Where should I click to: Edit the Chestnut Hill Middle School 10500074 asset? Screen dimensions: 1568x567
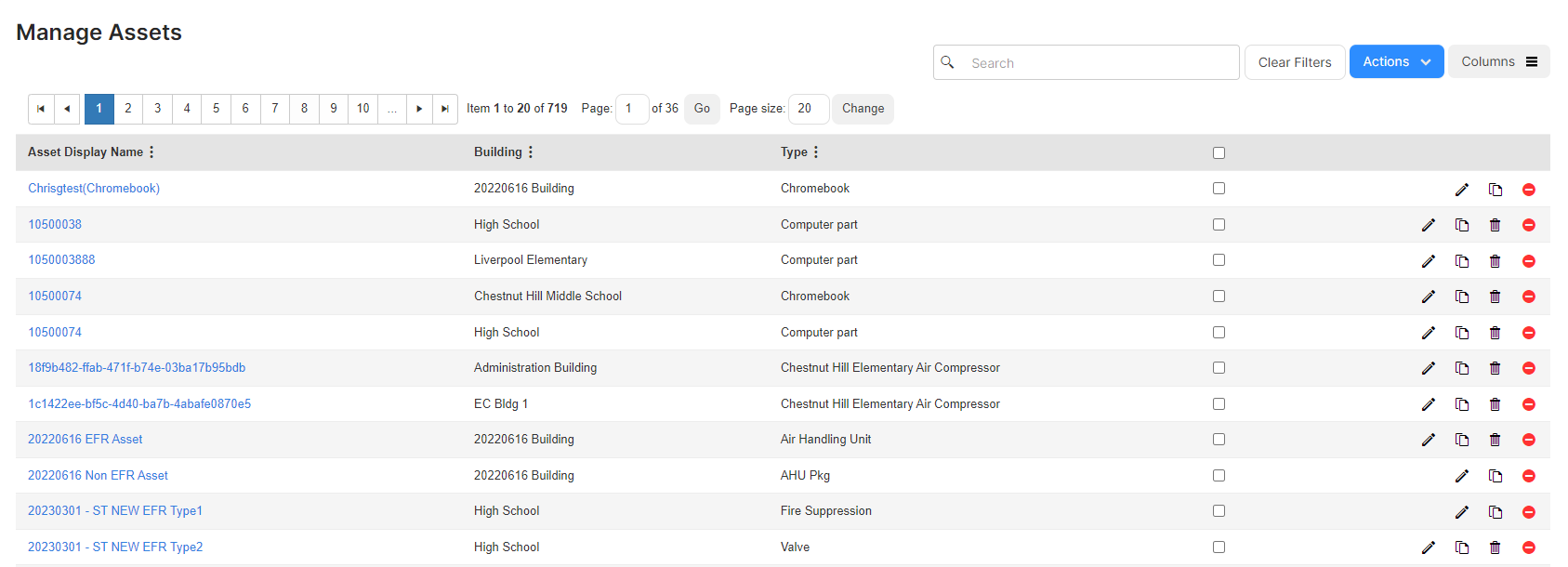(x=1429, y=297)
